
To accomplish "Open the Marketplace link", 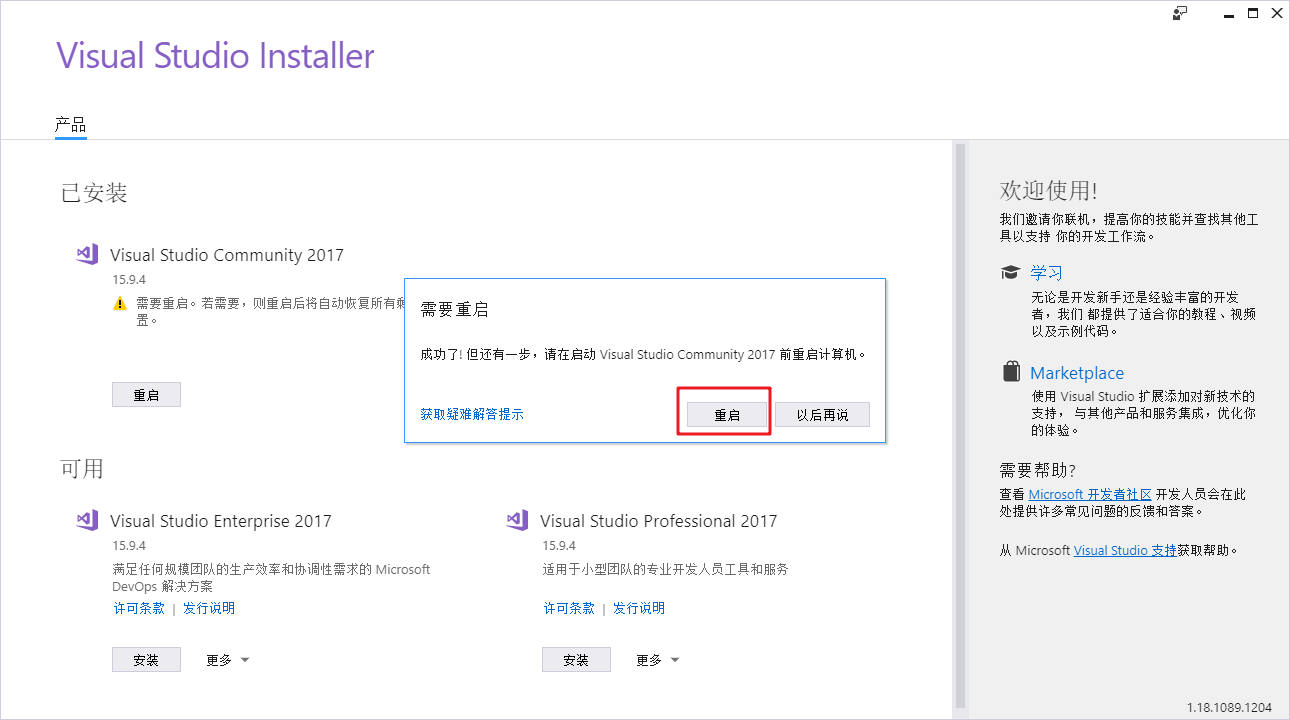I will (1077, 373).
